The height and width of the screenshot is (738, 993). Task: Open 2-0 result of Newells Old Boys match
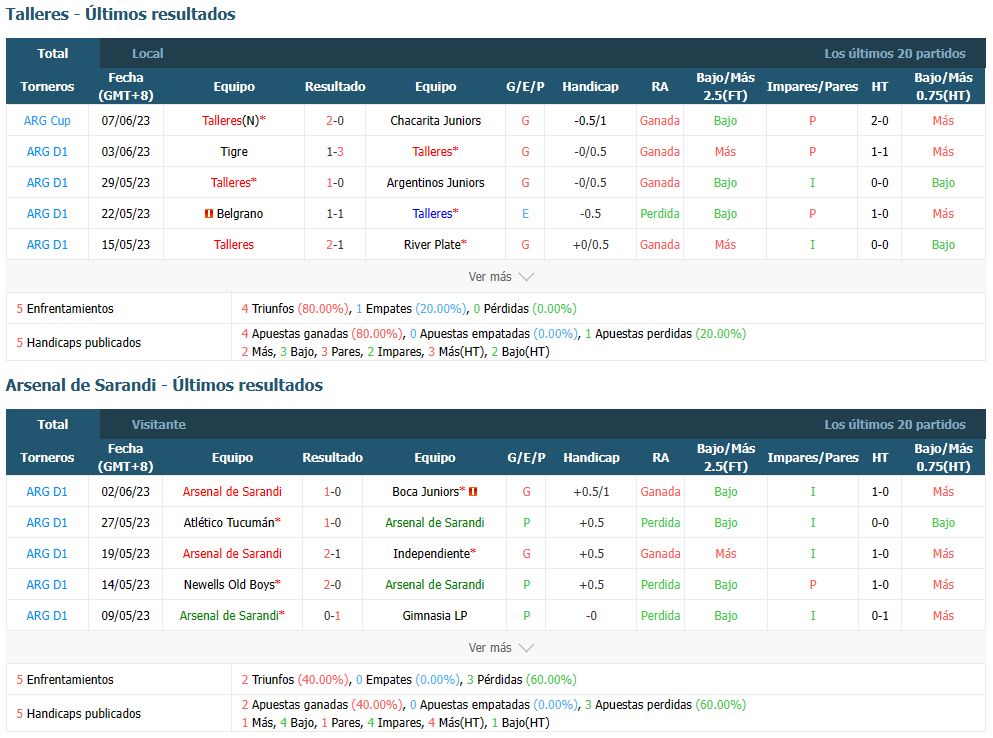pos(332,585)
